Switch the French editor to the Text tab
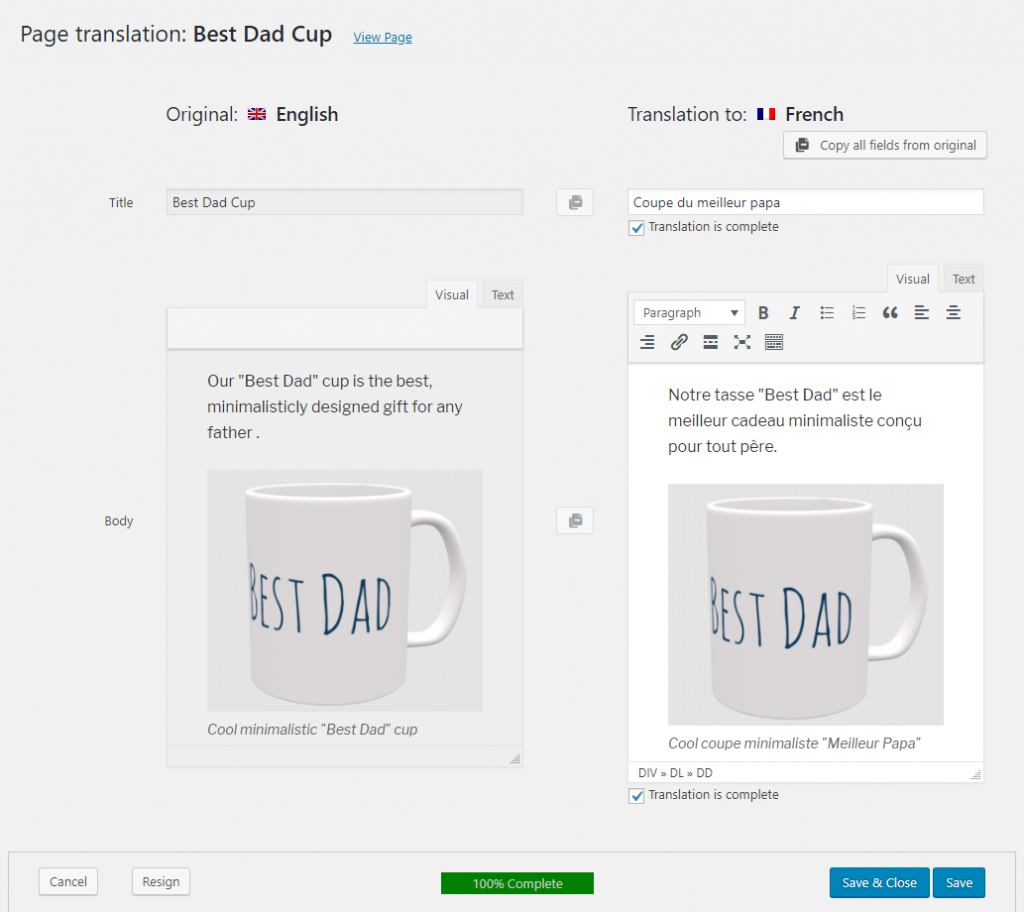1024x912 pixels. point(962,278)
